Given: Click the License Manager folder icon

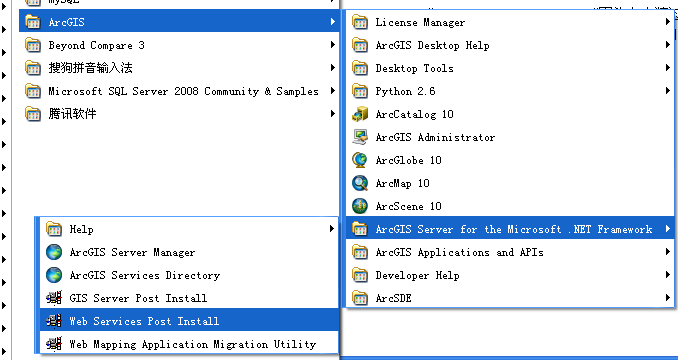Looking at the screenshot, I should (360, 22).
